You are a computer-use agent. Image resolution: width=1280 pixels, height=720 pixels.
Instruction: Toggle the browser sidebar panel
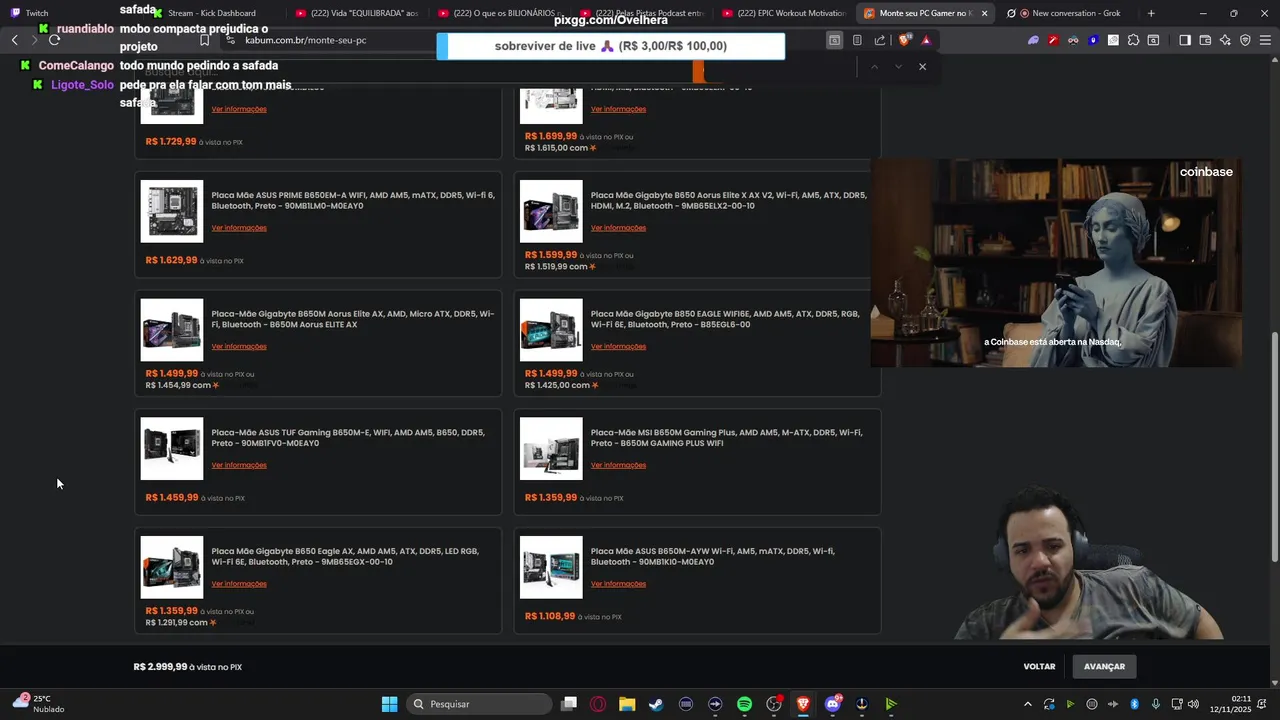point(1185,40)
